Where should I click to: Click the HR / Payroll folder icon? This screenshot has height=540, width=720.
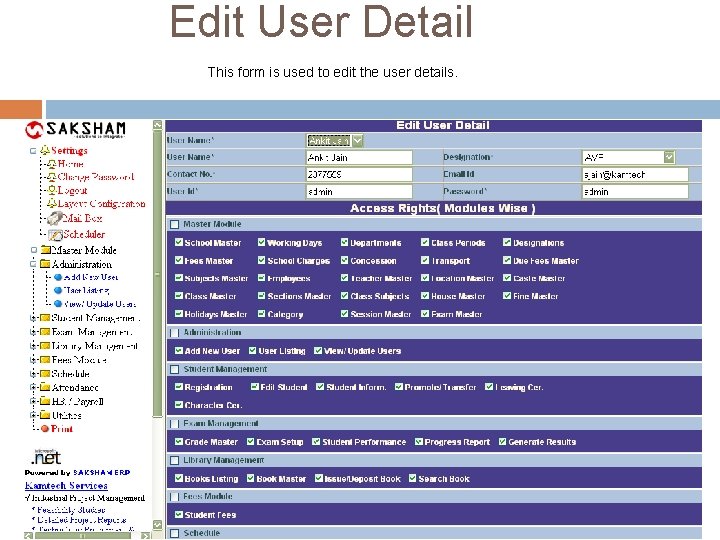click(45, 401)
